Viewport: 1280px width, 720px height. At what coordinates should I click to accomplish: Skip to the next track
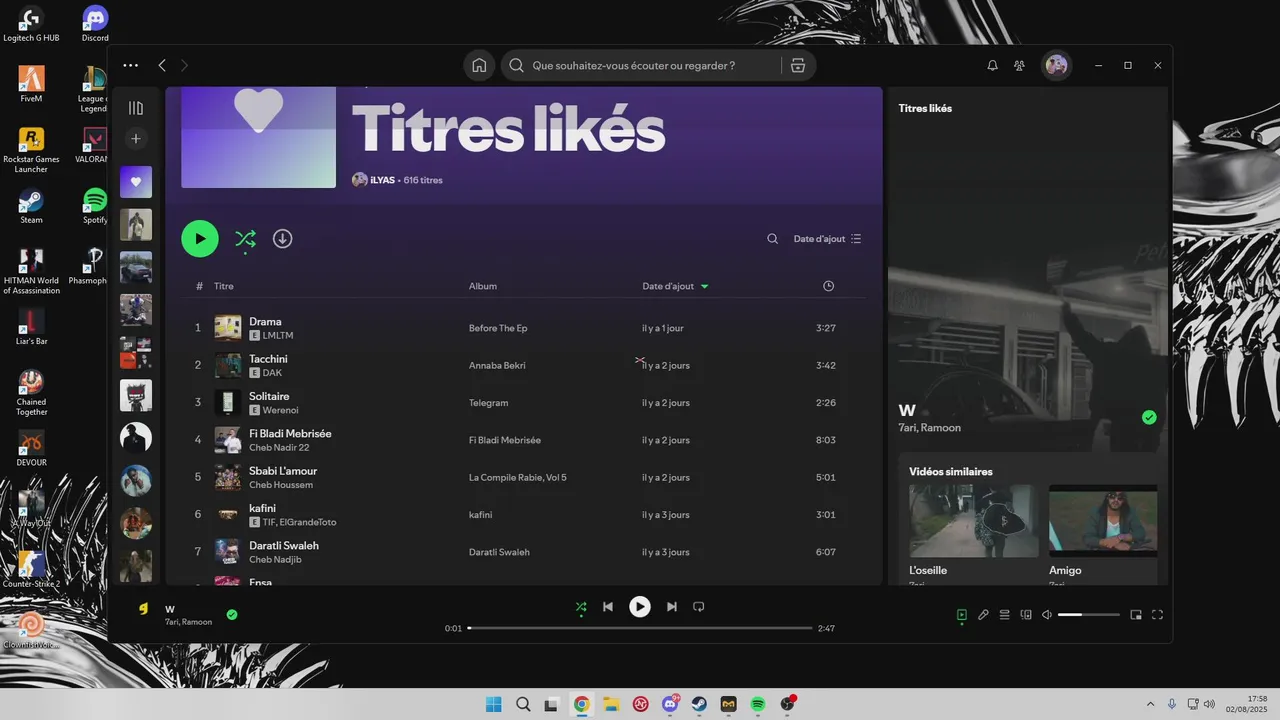[x=672, y=607]
